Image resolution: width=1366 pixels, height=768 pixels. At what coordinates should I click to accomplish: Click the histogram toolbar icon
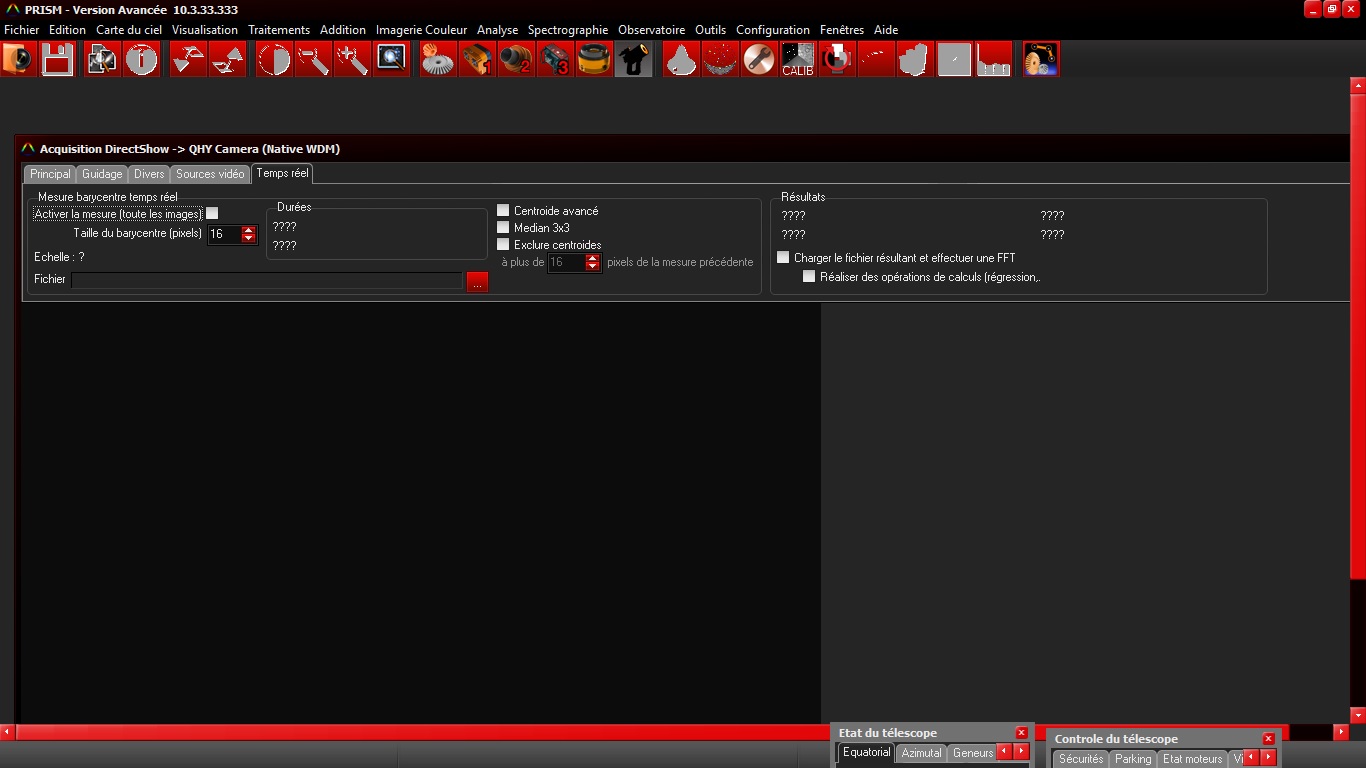pyautogui.click(x=993, y=60)
